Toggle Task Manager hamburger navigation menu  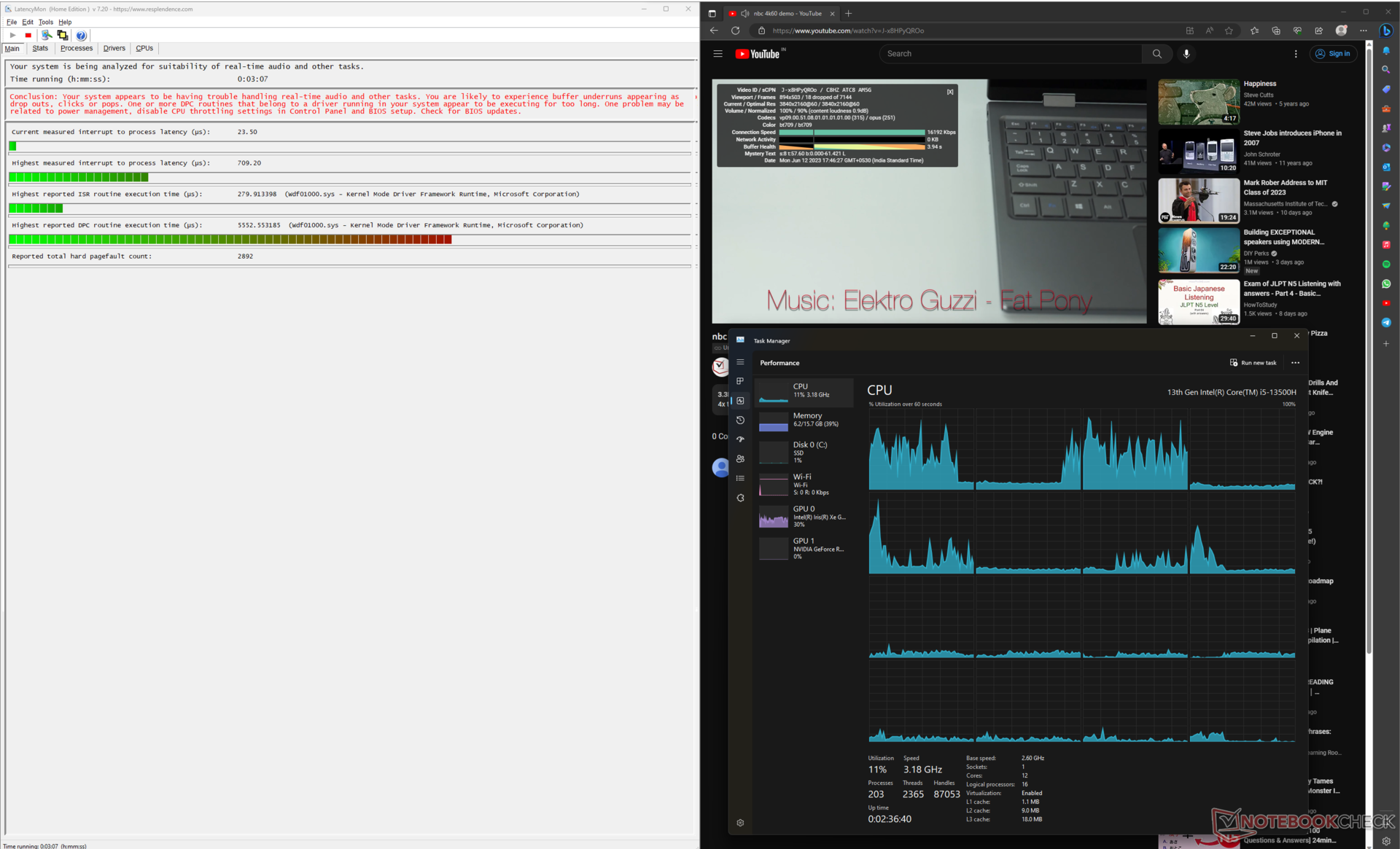[740, 362]
